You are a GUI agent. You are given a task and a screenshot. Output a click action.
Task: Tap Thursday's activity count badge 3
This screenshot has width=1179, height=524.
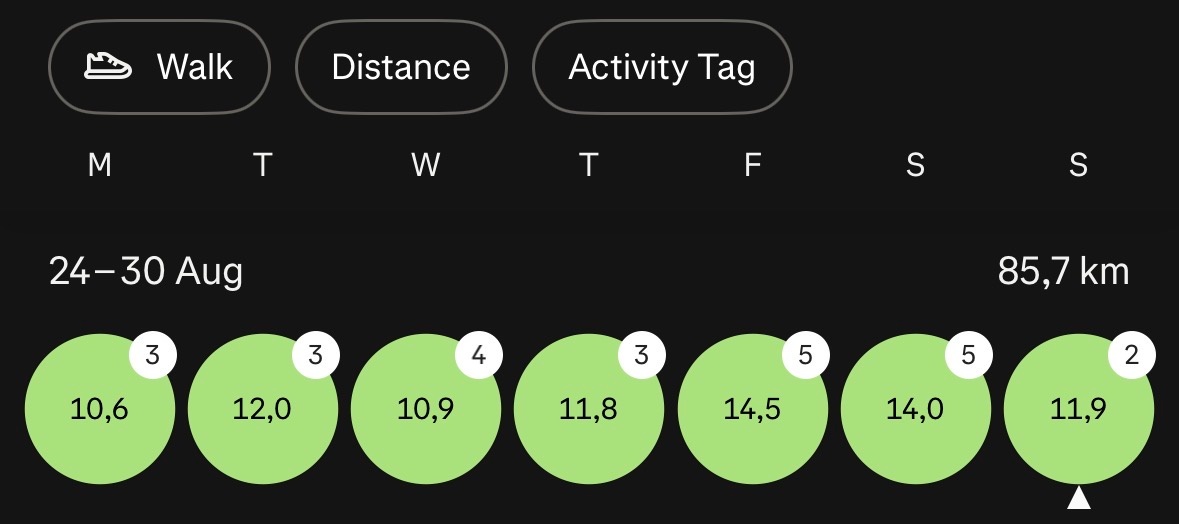pos(641,354)
